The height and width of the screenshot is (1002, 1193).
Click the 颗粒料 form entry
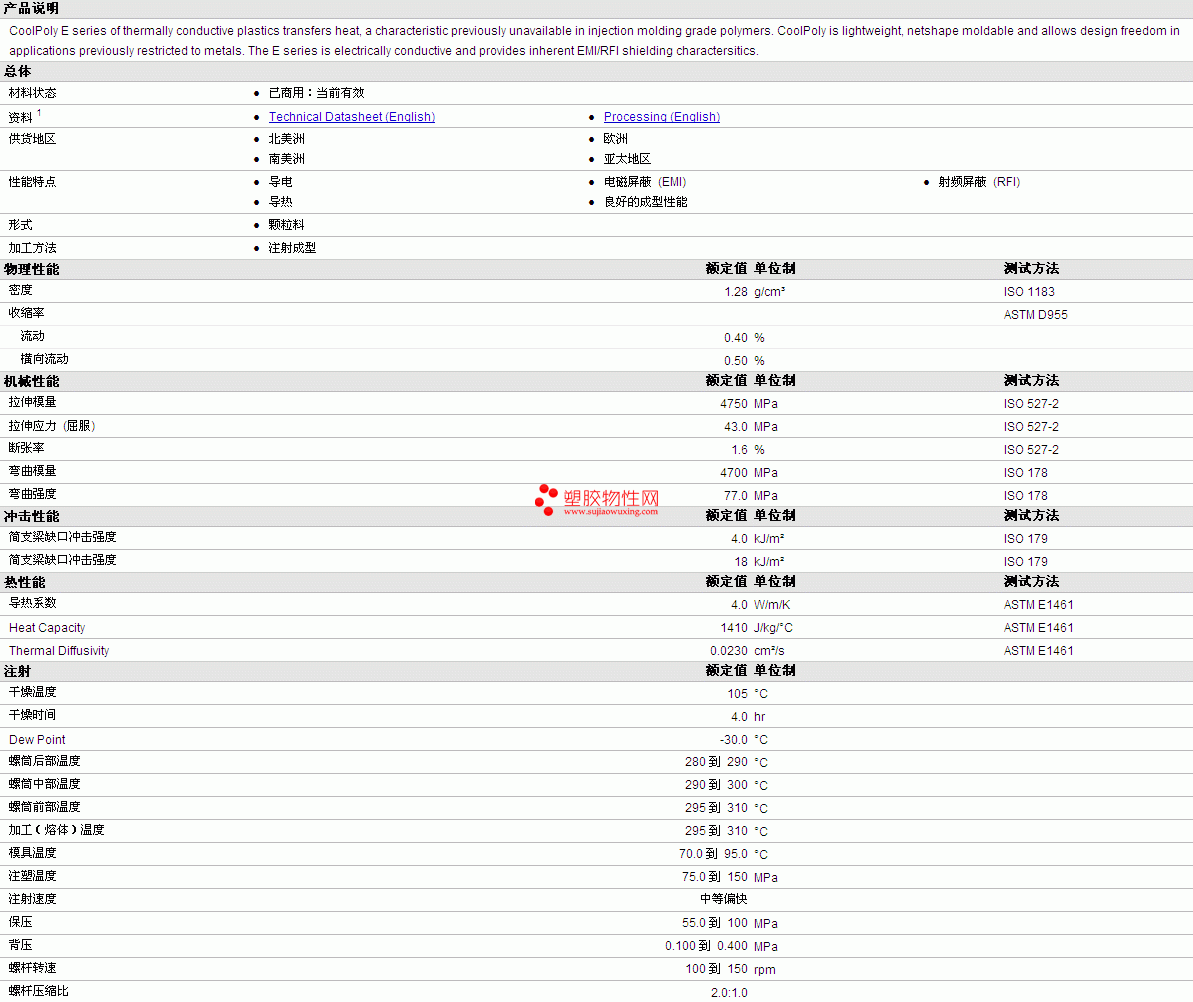pyautogui.click(x=287, y=225)
